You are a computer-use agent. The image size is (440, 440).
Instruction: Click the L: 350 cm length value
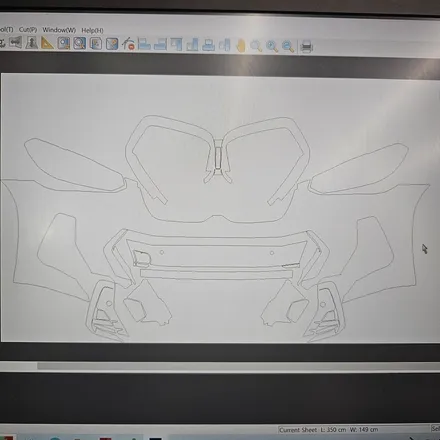pyautogui.click(x=333, y=430)
